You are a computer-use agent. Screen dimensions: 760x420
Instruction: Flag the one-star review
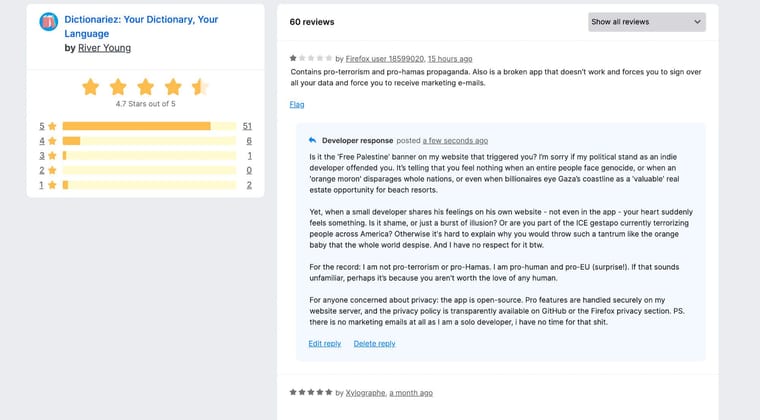point(297,104)
